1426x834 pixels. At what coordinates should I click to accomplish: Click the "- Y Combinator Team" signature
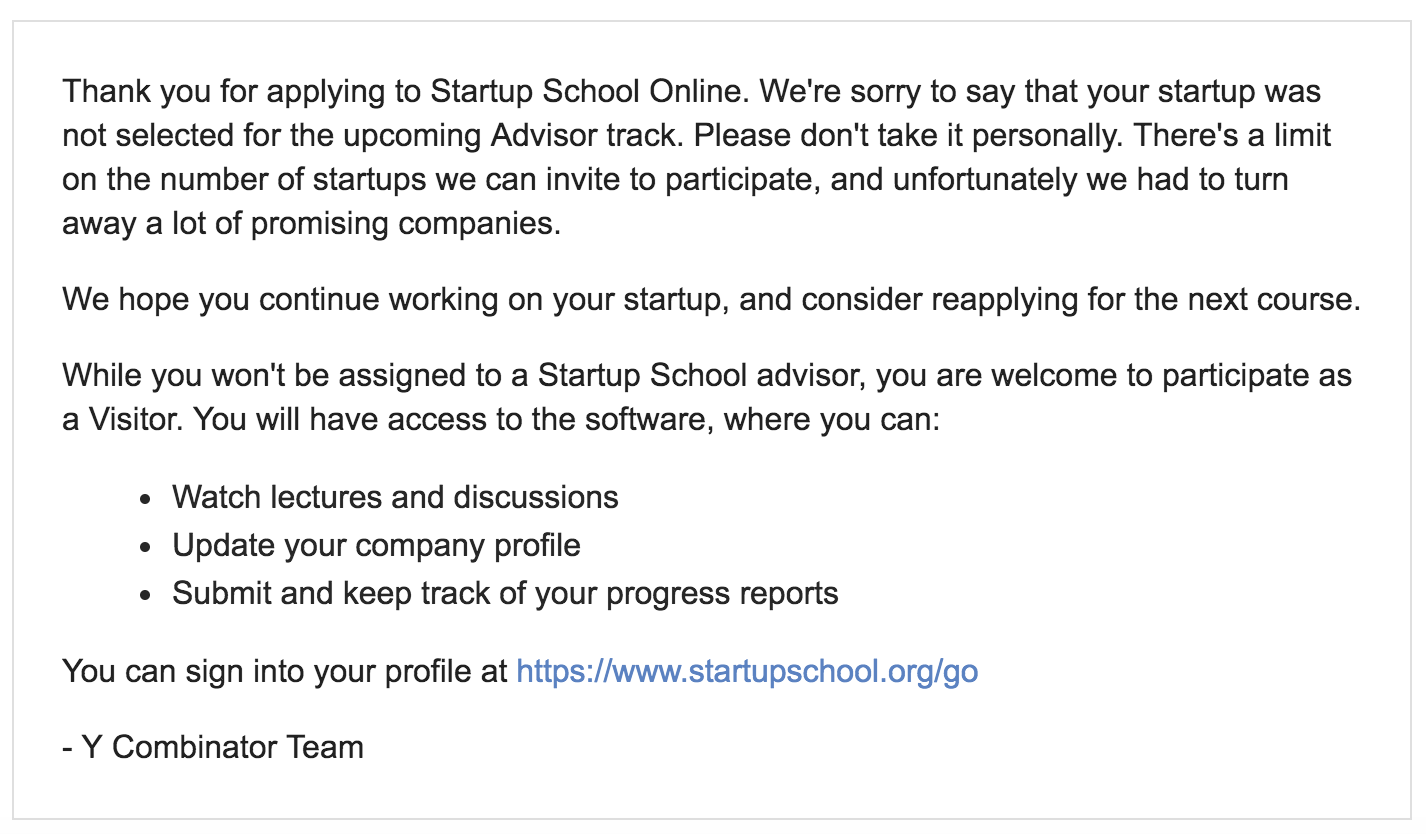click(213, 747)
